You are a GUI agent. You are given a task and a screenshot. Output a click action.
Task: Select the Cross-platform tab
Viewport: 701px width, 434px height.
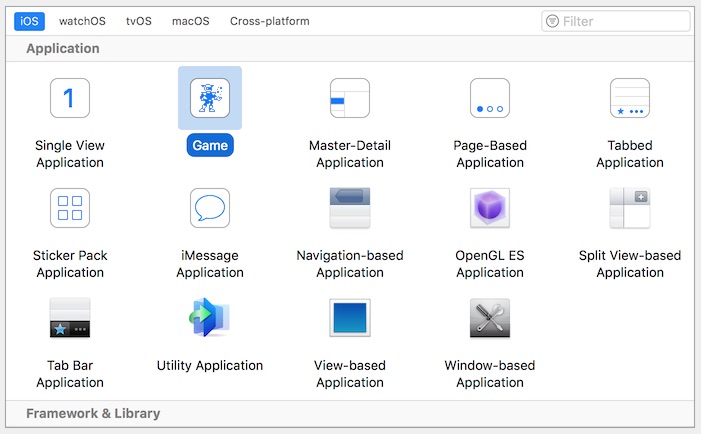click(x=270, y=21)
